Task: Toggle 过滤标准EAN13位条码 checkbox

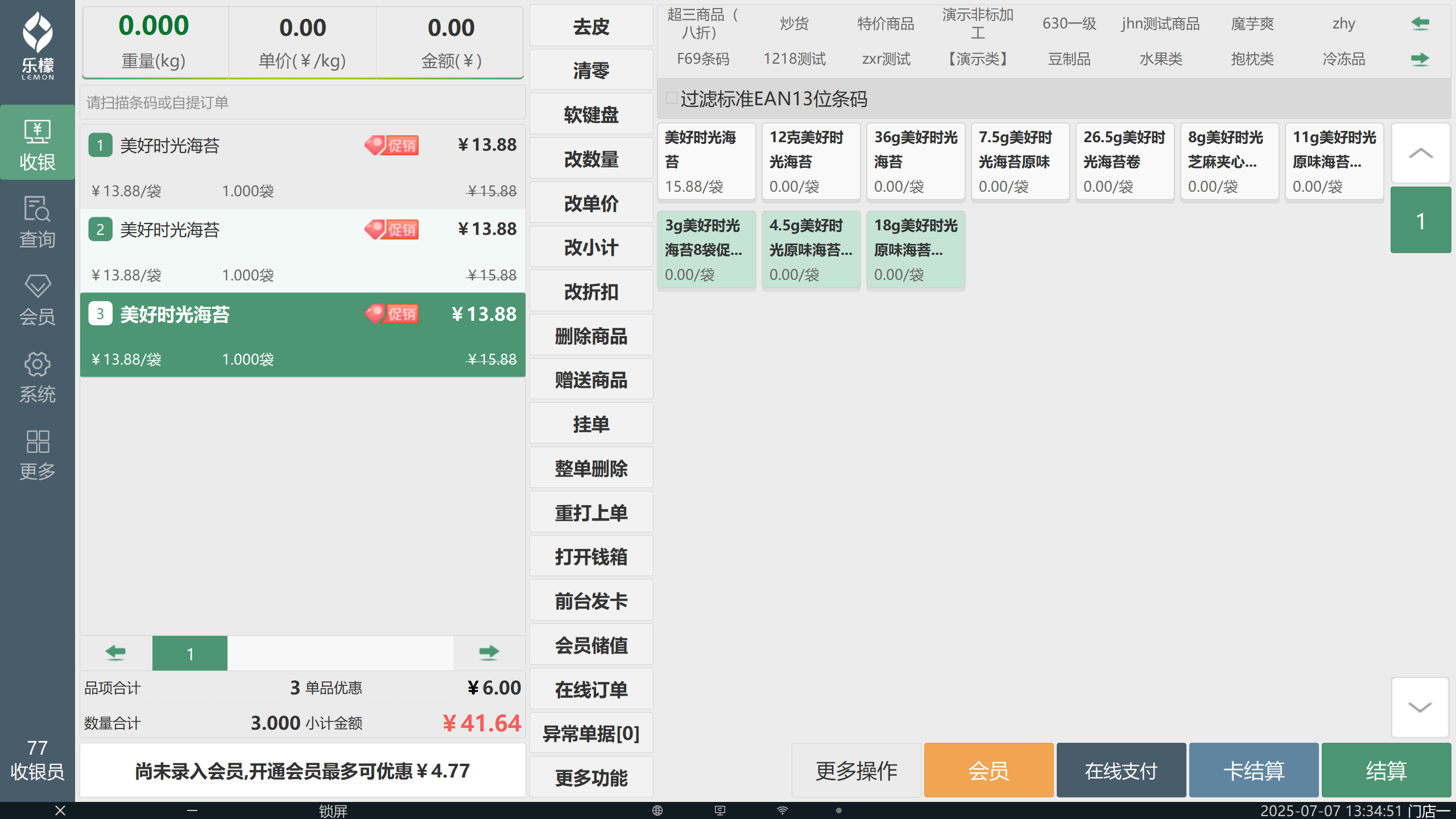Action: [672, 98]
